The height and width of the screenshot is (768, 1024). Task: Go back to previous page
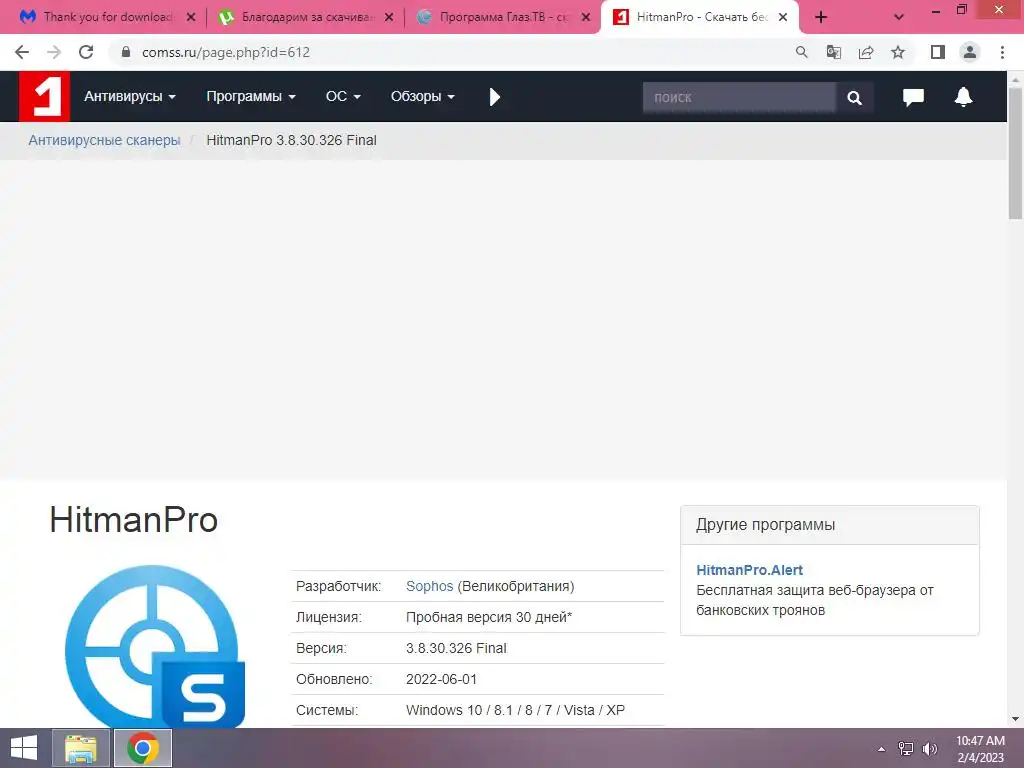click(x=22, y=52)
